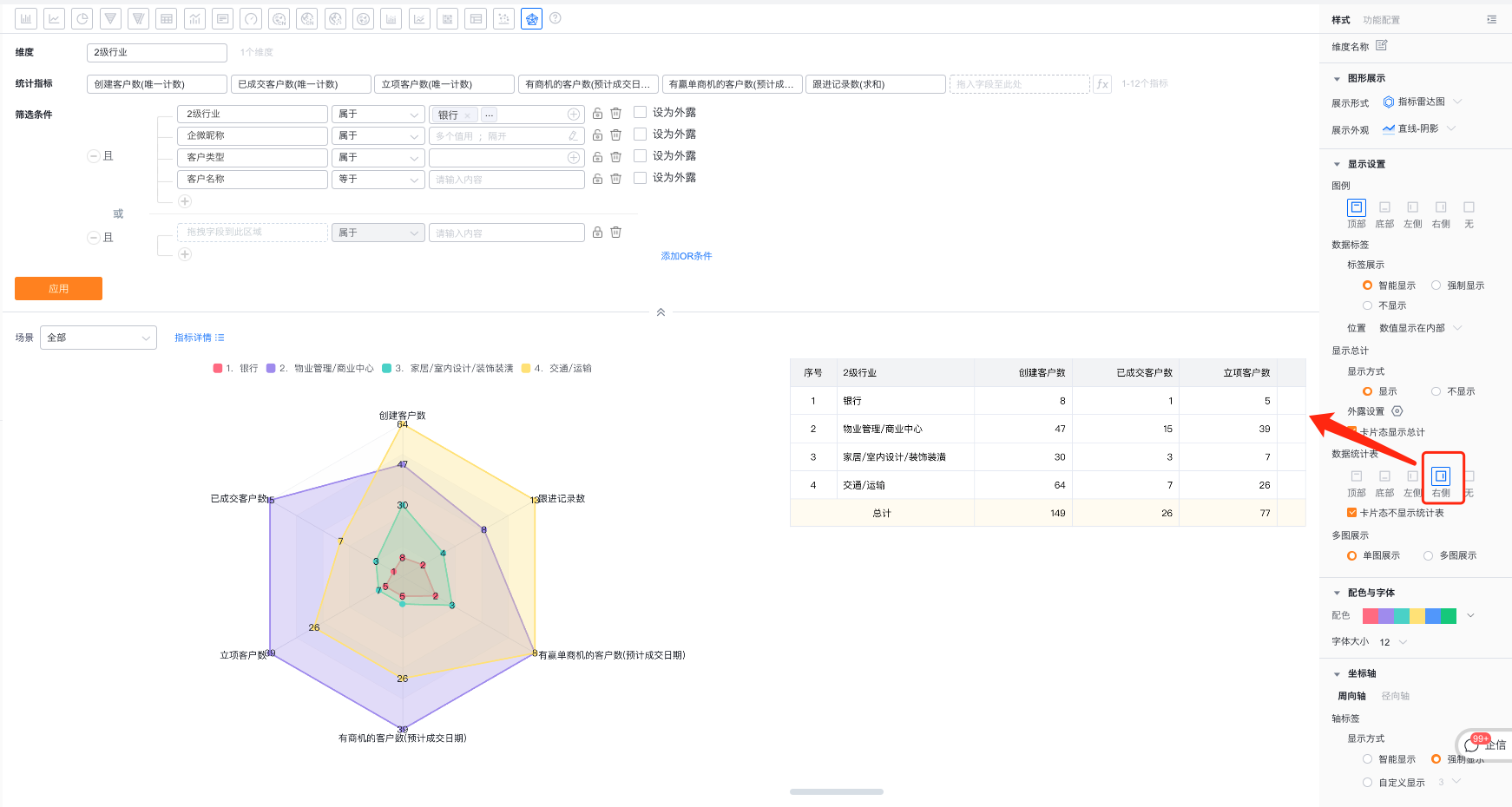
Task: Select the 径向轴 tab
Action: tap(1396, 696)
